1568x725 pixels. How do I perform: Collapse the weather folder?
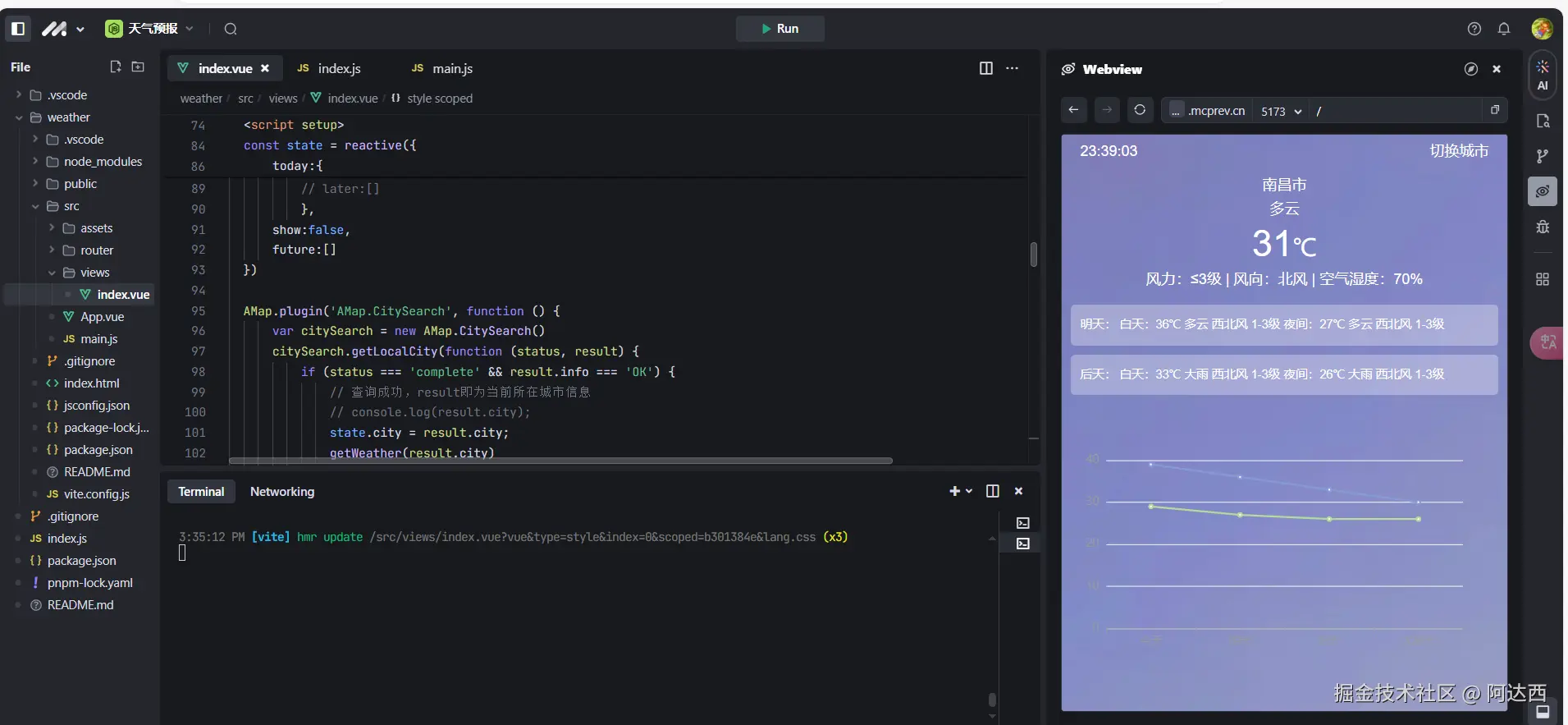click(x=19, y=117)
